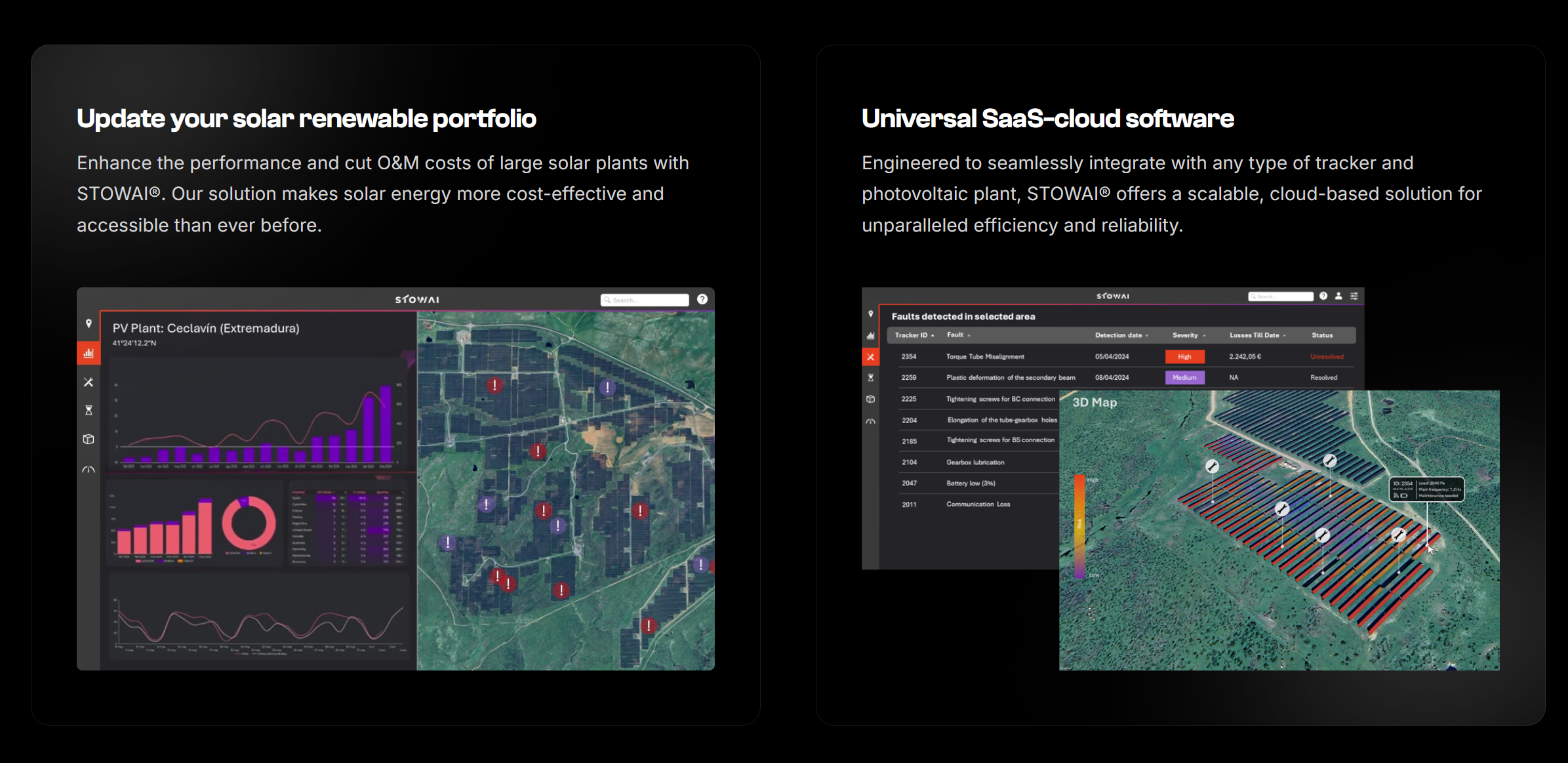Click the Medium severity badge
This screenshot has width=1568, height=763.
pyautogui.click(x=1184, y=377)
